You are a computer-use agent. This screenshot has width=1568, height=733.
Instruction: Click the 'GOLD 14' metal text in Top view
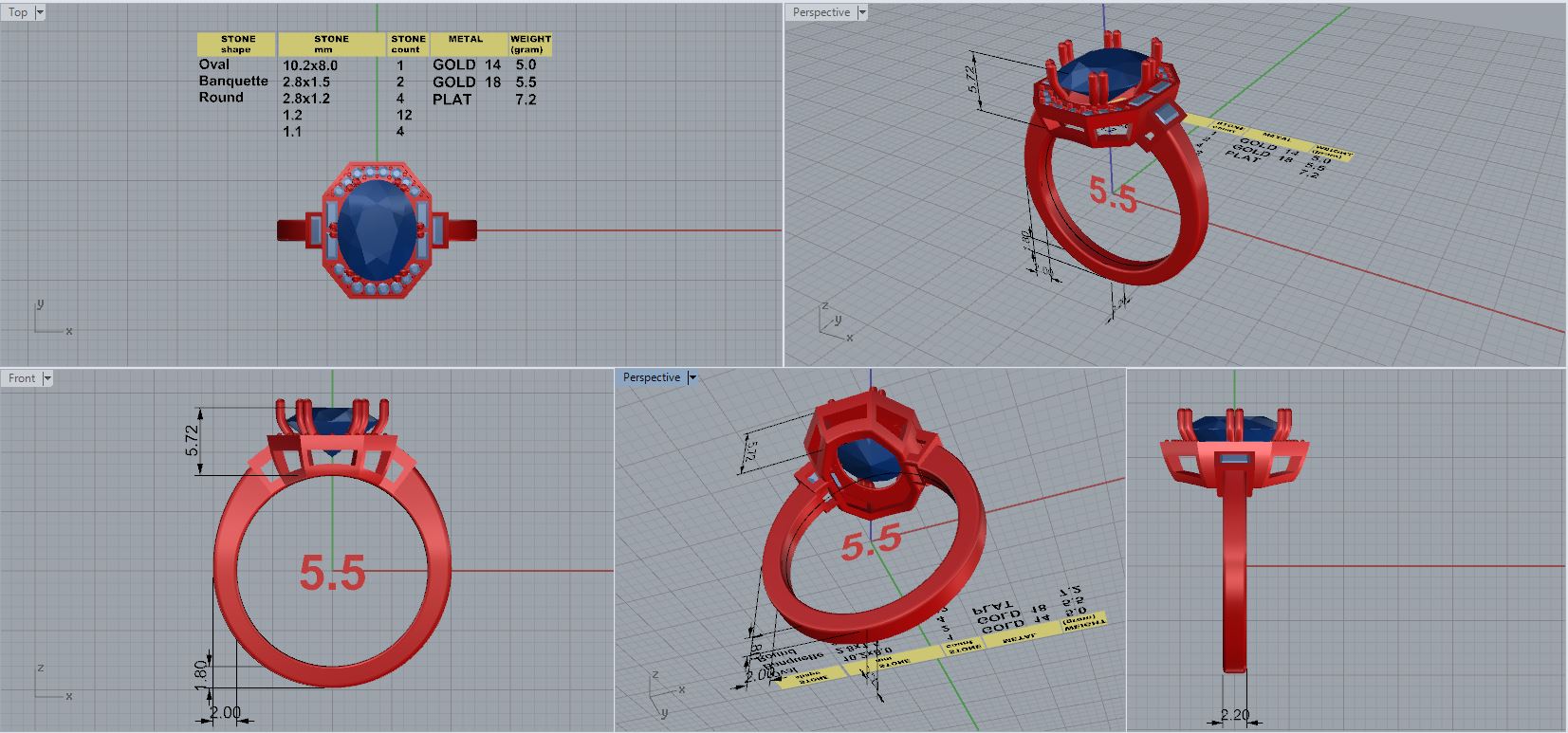click(x=467, y=64)
